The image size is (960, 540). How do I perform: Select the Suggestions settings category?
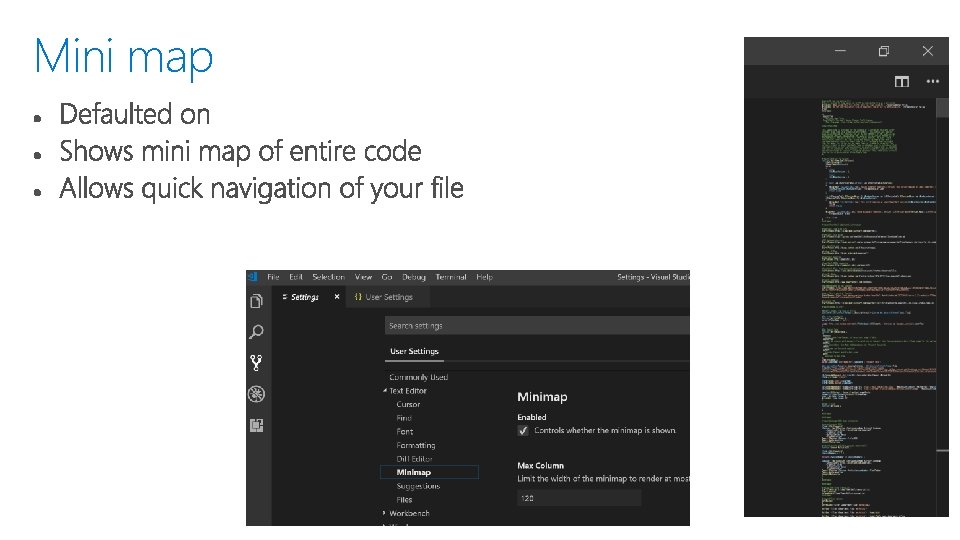coord(418,486)
